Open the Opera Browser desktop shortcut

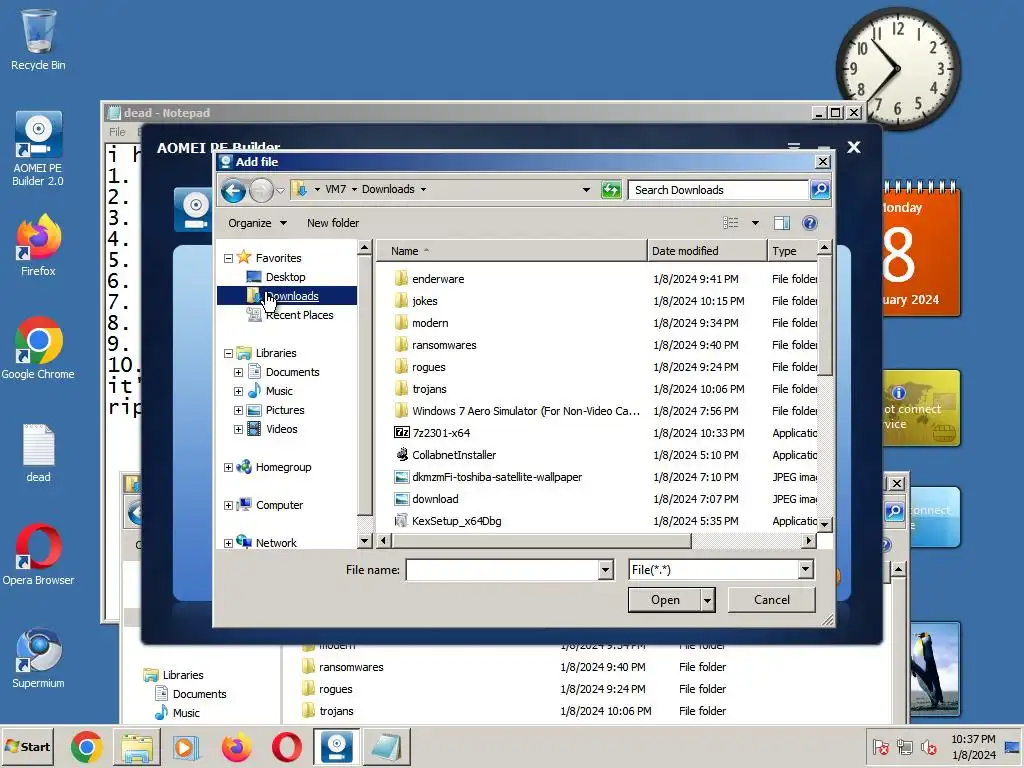point(38,554)
